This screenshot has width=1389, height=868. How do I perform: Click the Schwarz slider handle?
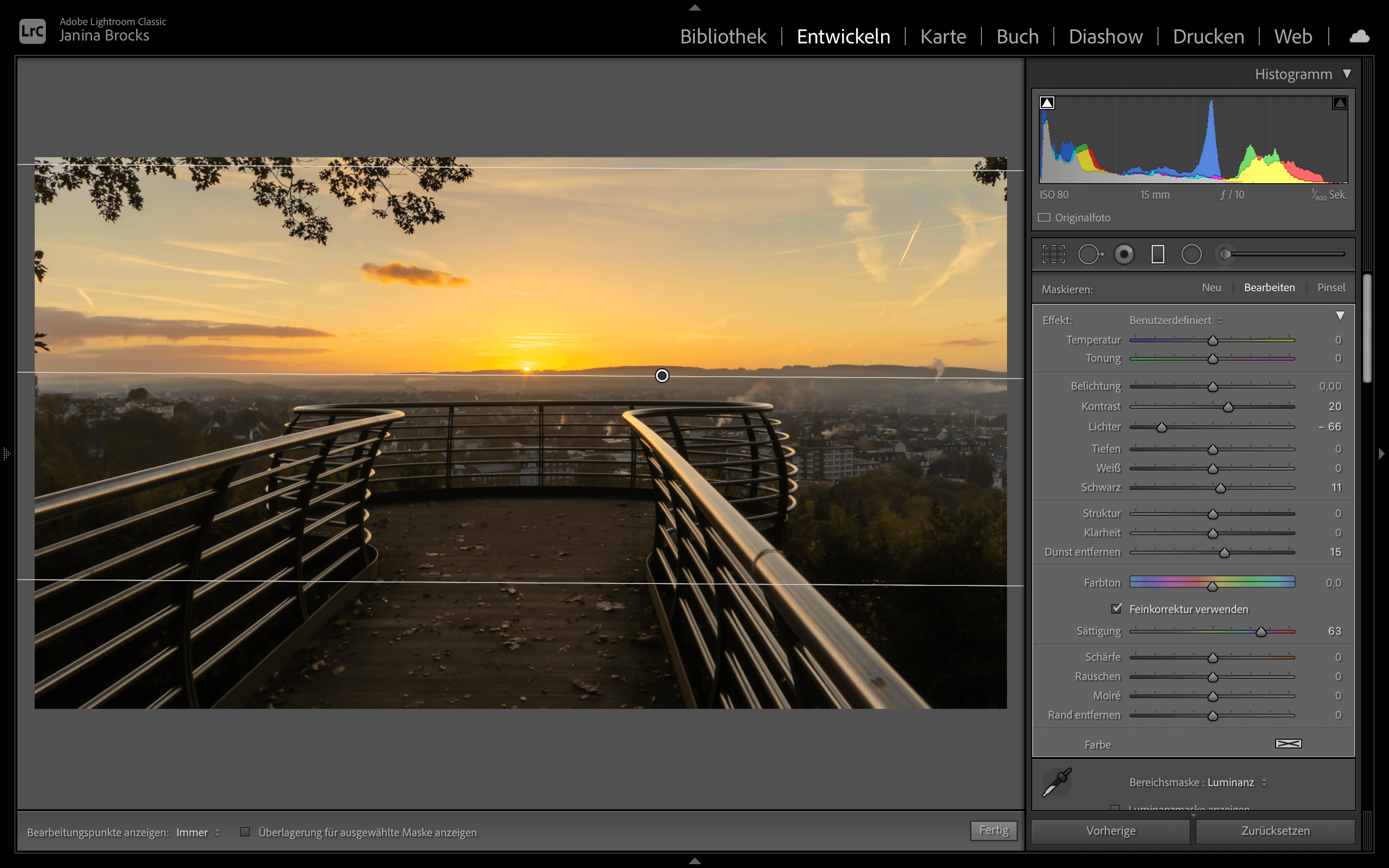coord(1220,488)
